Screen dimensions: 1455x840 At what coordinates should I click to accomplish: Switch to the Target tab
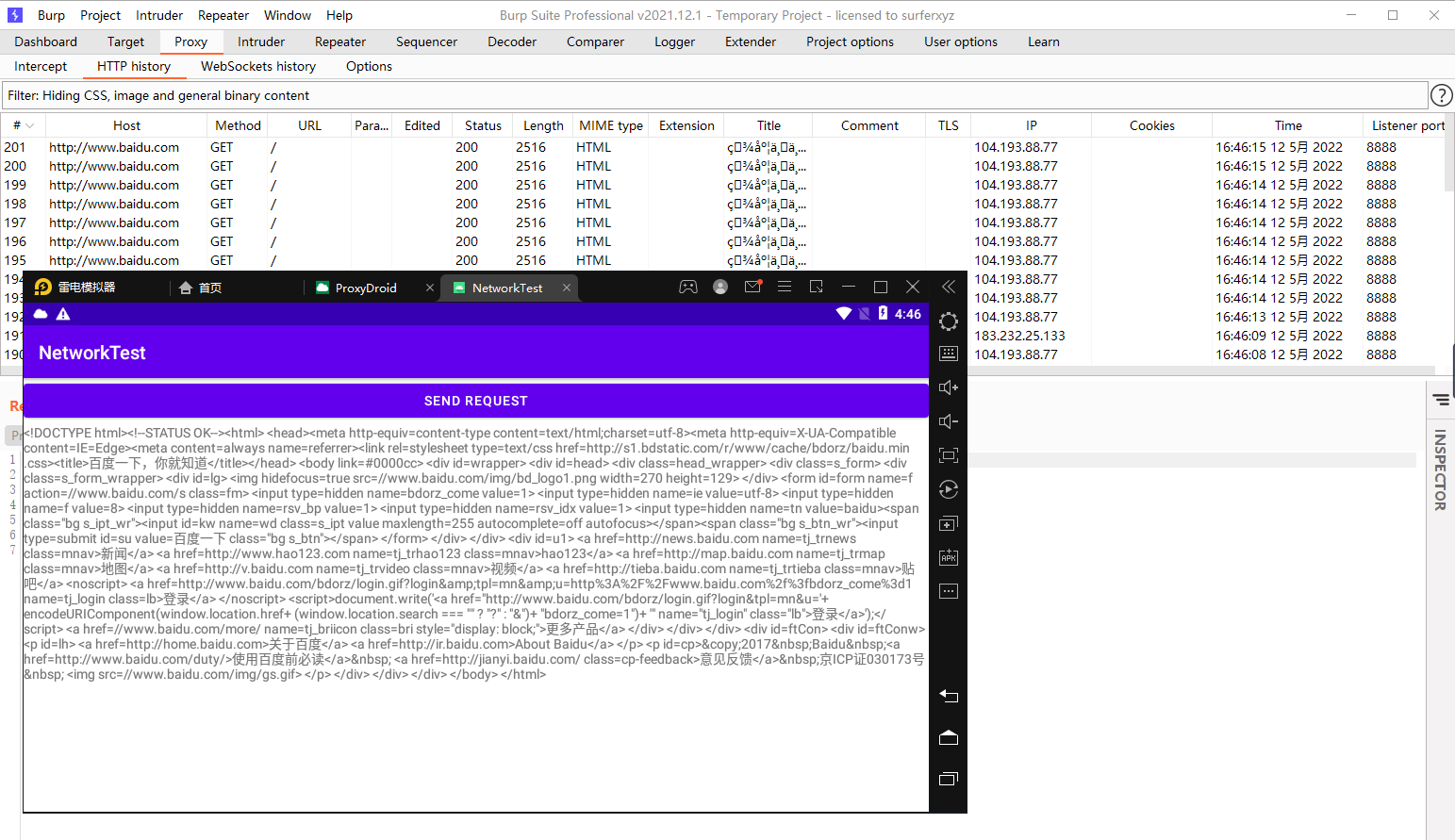pyautogui.click(x=125, y=41)
